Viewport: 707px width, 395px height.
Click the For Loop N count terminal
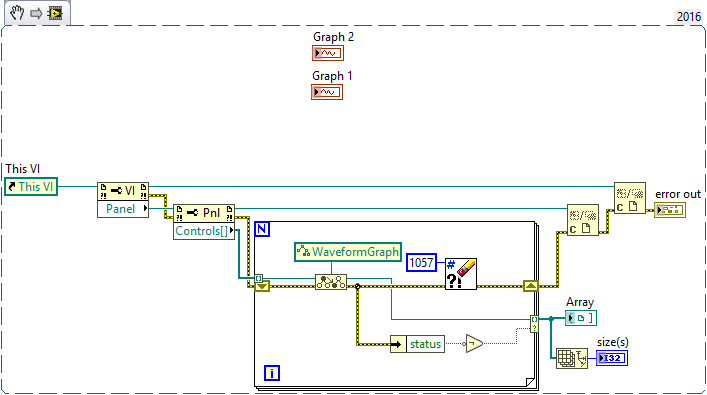pyautogui.click(x=262, y=229)
